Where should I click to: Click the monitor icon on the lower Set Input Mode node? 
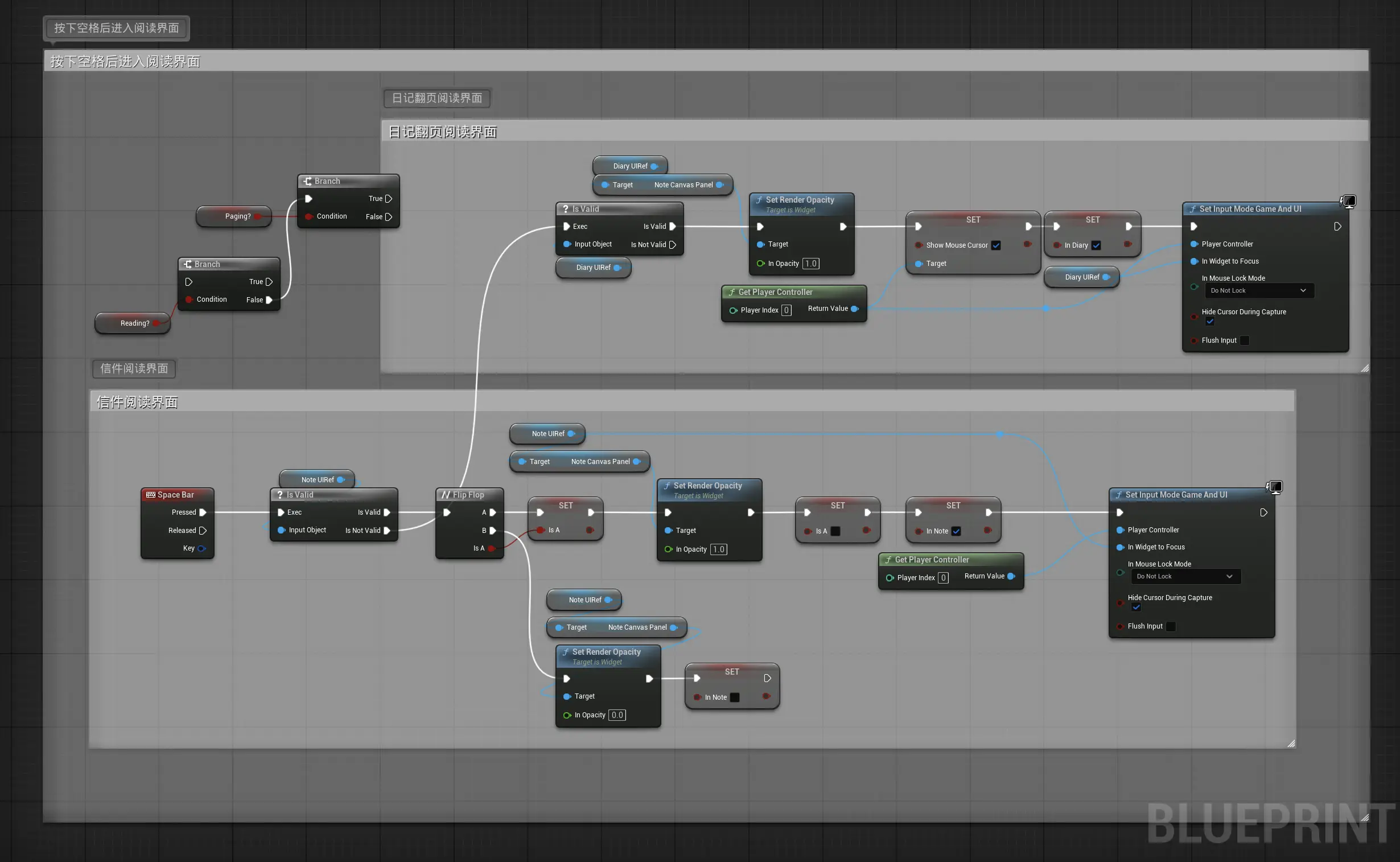point(1275,487)
